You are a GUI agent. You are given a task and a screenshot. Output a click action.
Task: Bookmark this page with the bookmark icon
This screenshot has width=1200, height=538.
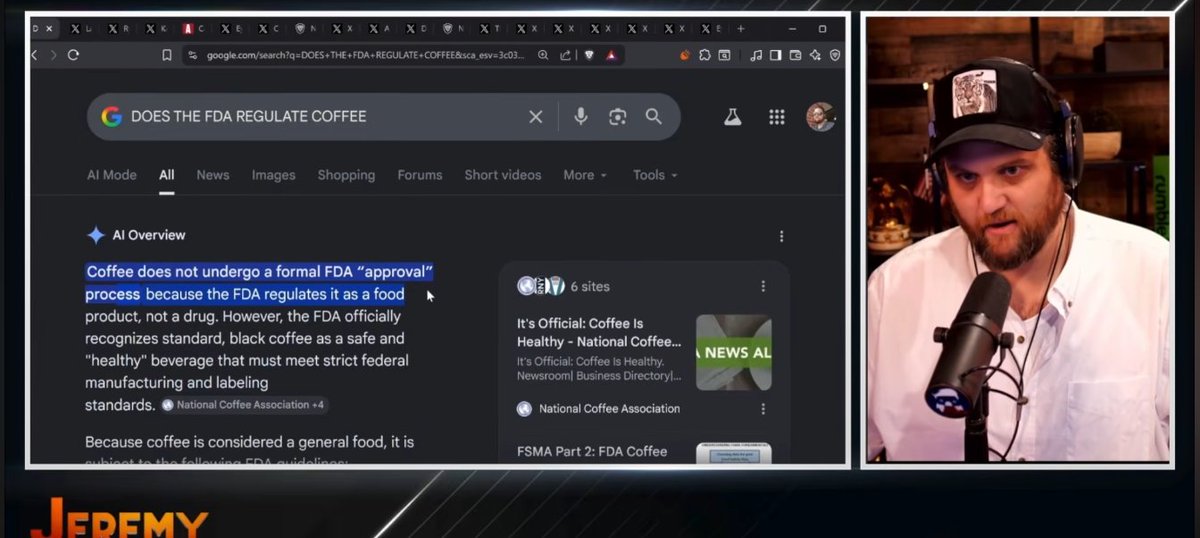pyautogui.click(x=167, y=55)
